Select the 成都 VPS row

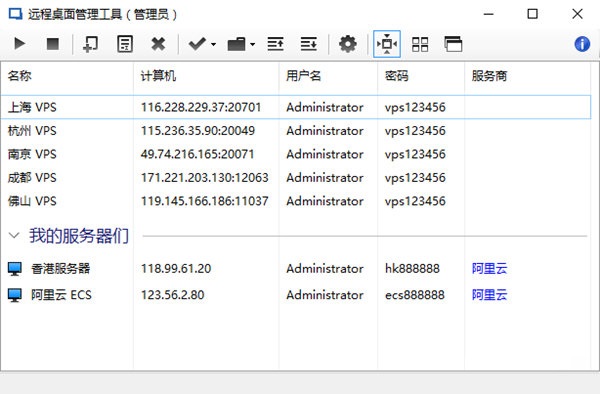pyautogui.click(x=296, y=177)
